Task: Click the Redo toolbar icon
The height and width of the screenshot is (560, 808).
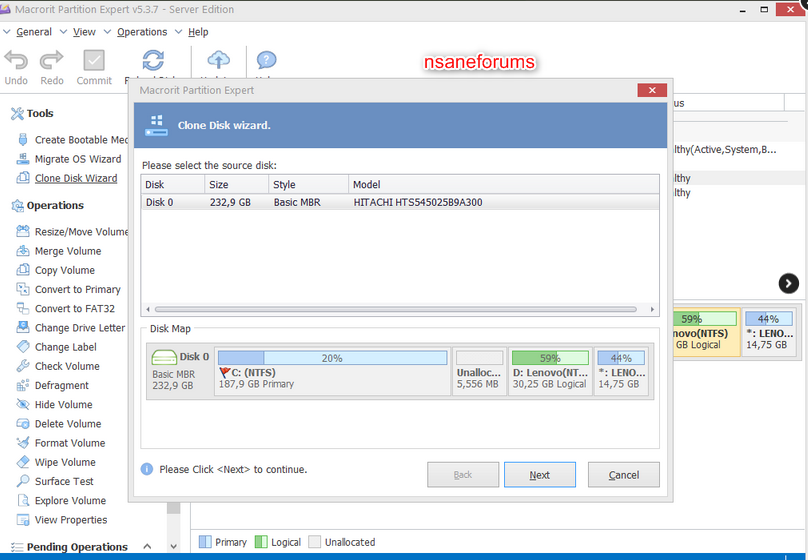Action: [x=52, y=60]
